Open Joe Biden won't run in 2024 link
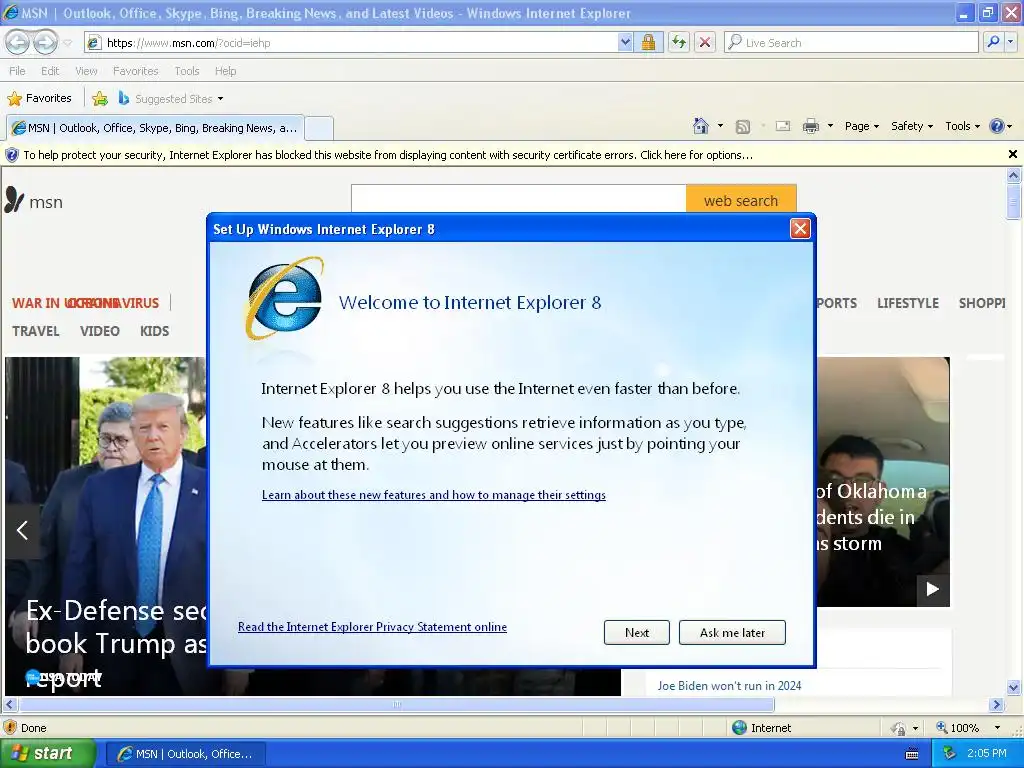The height and width of the screenshot is (768, 1024). 729,686
